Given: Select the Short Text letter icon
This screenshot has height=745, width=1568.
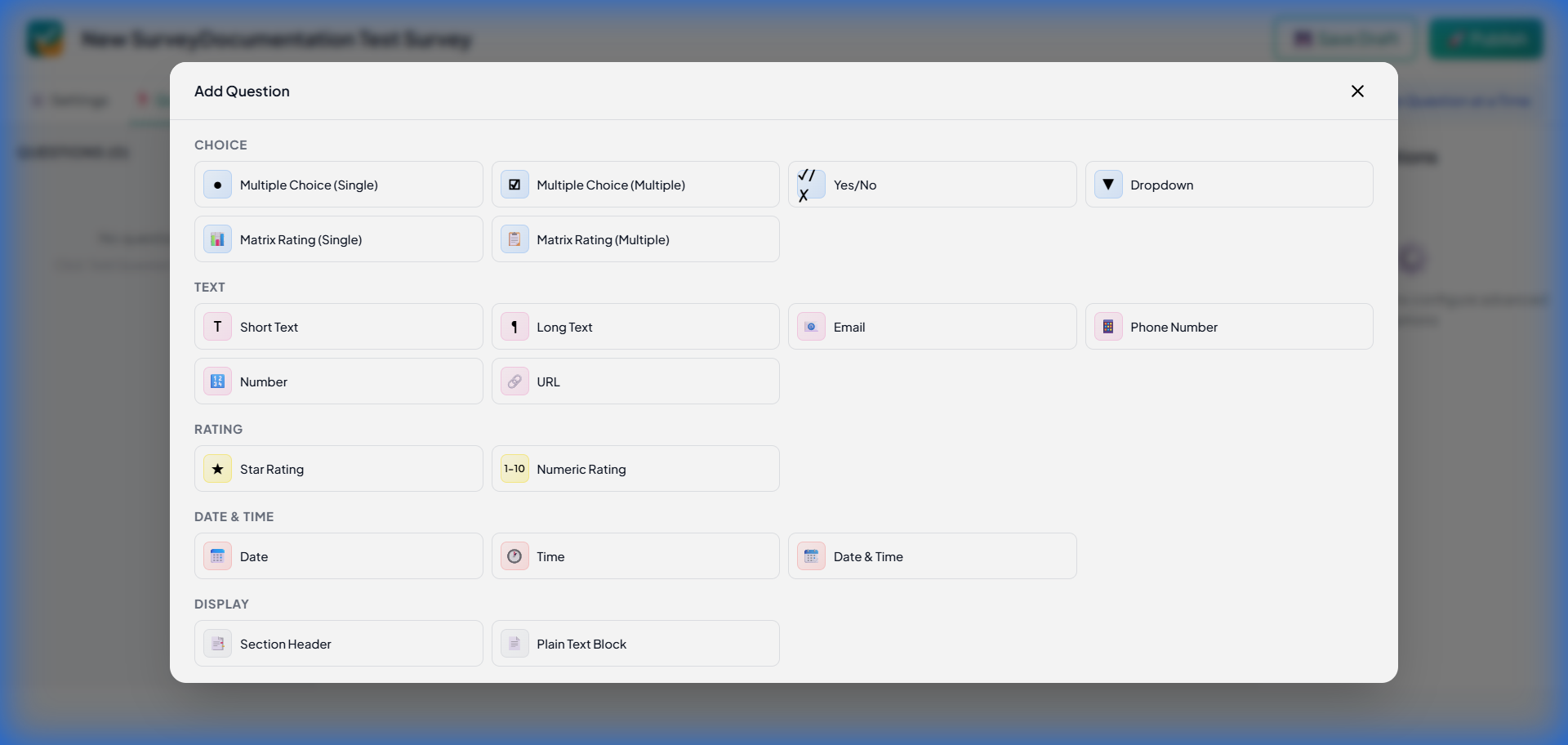Looking at the screenshot, I should click(216, 326).
